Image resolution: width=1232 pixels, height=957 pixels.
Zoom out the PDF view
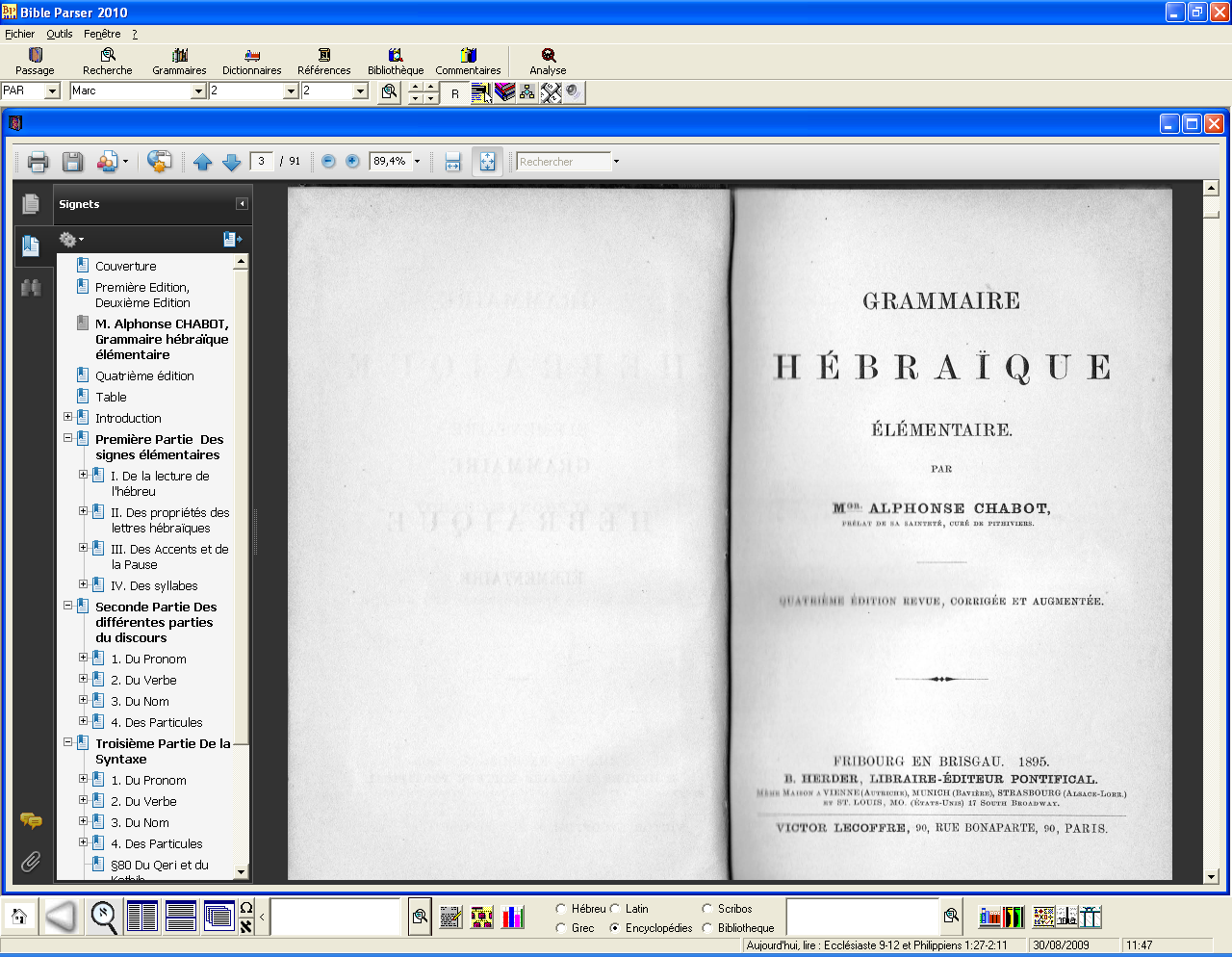point(328,162)
